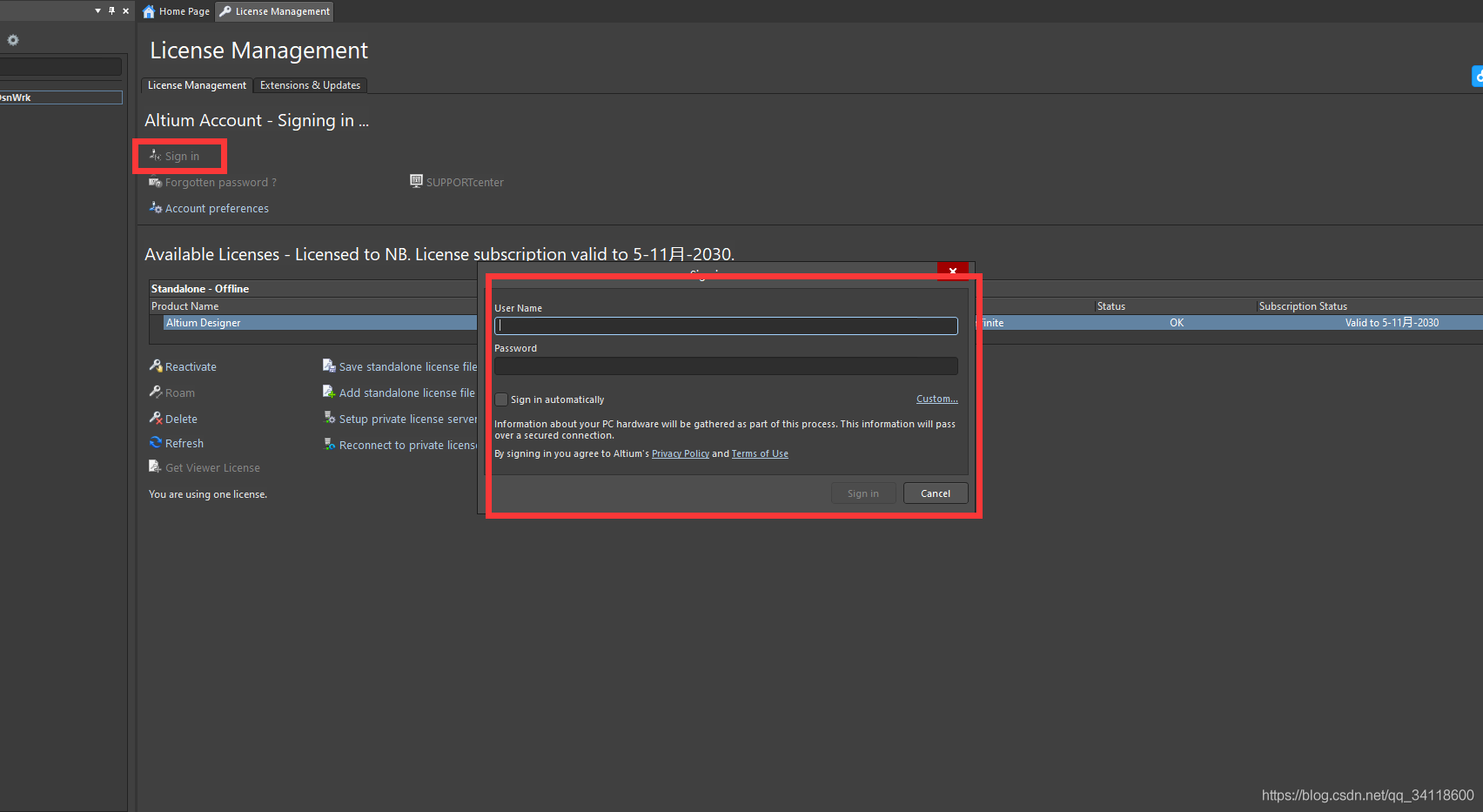Open the left panel dropdown arrow
The width and height of the screenshot is (1483, 812).
click(x=97, y=10)
